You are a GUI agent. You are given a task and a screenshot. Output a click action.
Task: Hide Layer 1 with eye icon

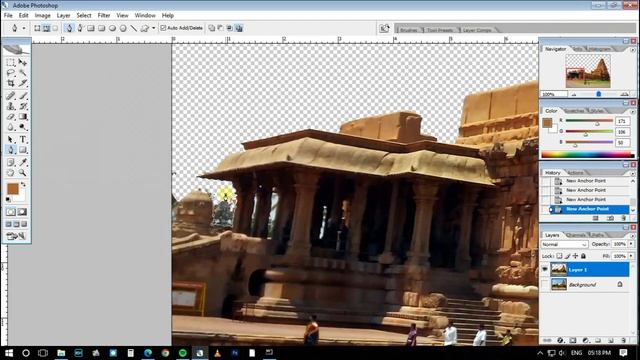pyautogui.click(x=545, y=269)
